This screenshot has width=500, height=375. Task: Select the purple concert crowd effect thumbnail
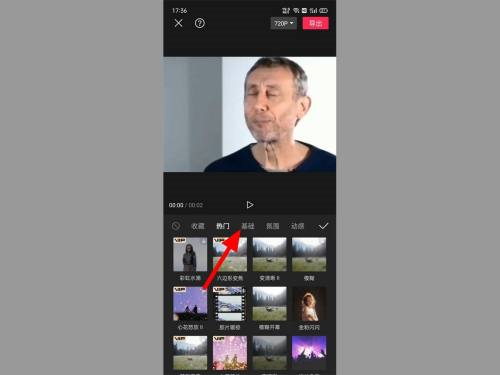click(x=309, y=353)
